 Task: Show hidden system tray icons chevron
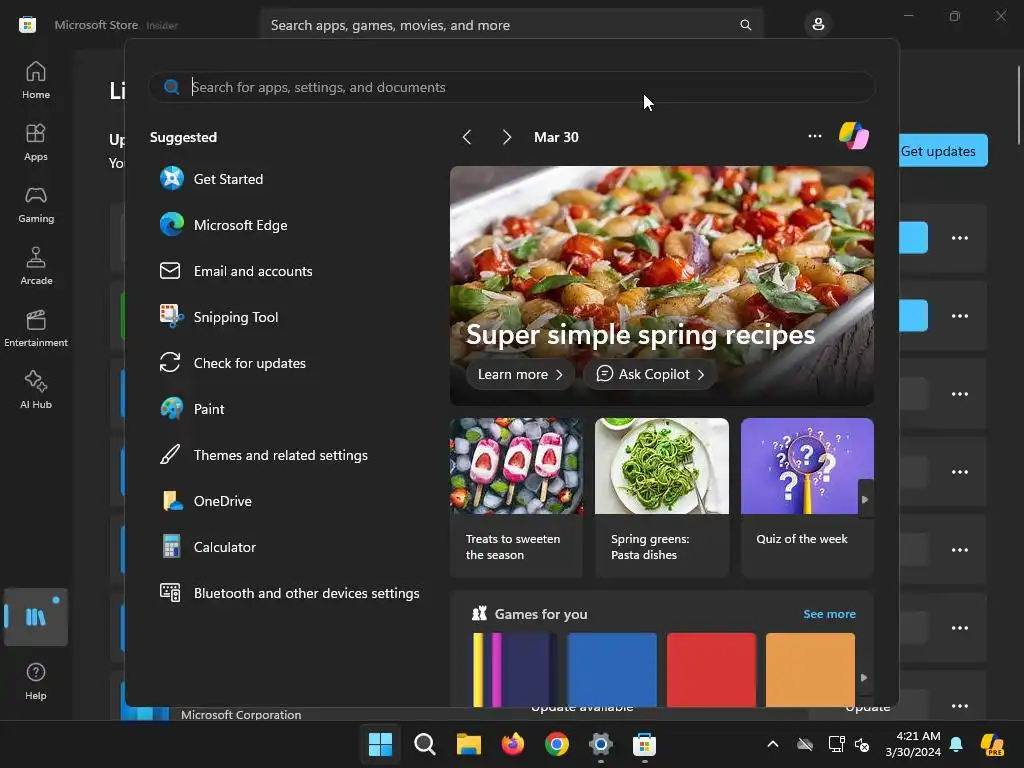click(x=773, y=744)
